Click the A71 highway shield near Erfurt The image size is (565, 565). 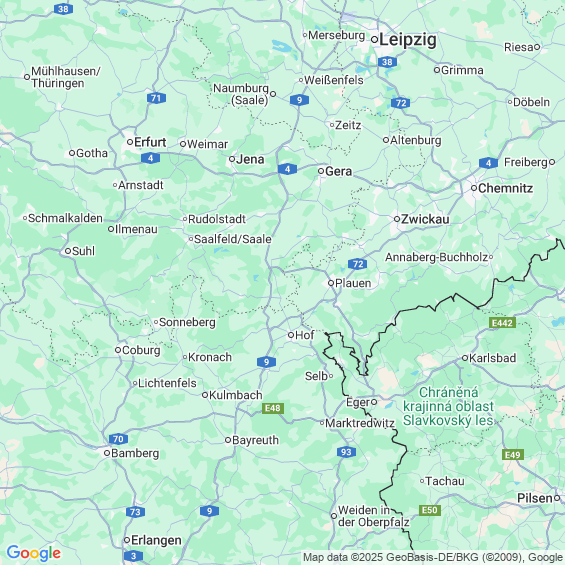pyautogui.click(x=156, y=98)
